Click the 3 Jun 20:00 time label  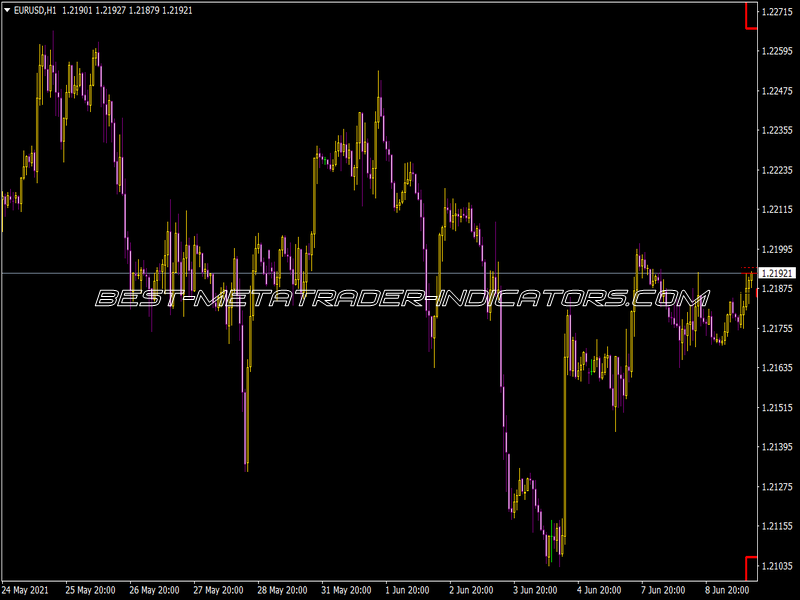[535, 590]
